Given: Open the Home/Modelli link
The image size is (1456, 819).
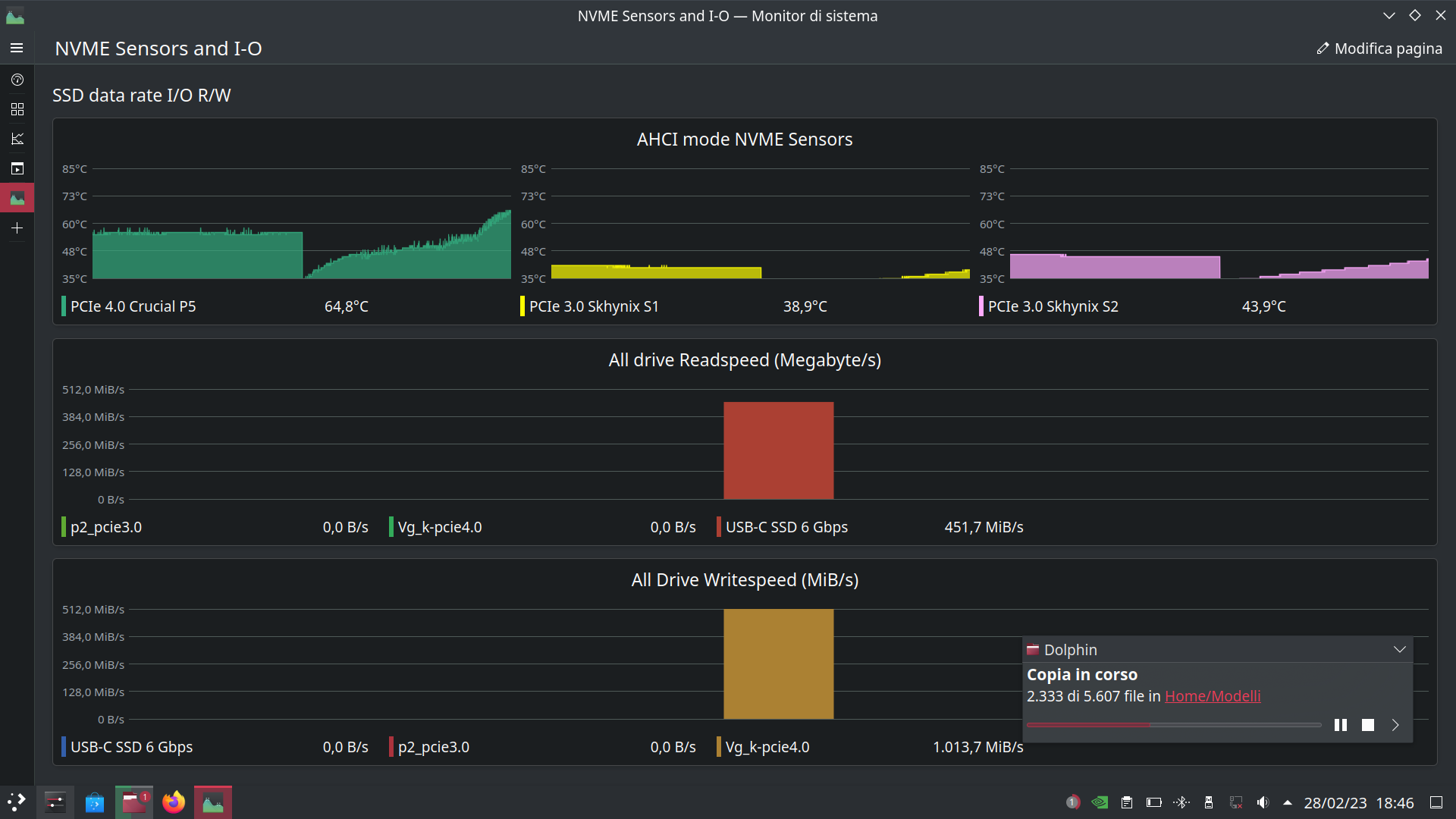Looking at the screenshot, I should pyautogui.click(x=1212, y=696).
